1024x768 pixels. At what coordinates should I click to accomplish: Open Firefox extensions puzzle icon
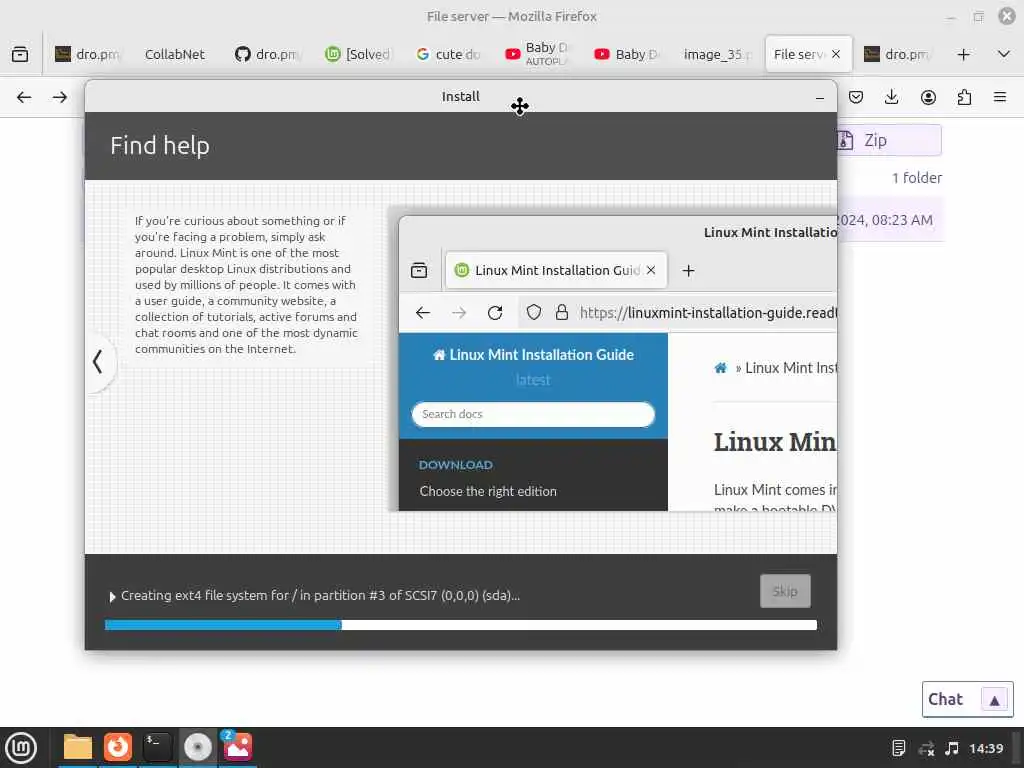pos(964,97)
